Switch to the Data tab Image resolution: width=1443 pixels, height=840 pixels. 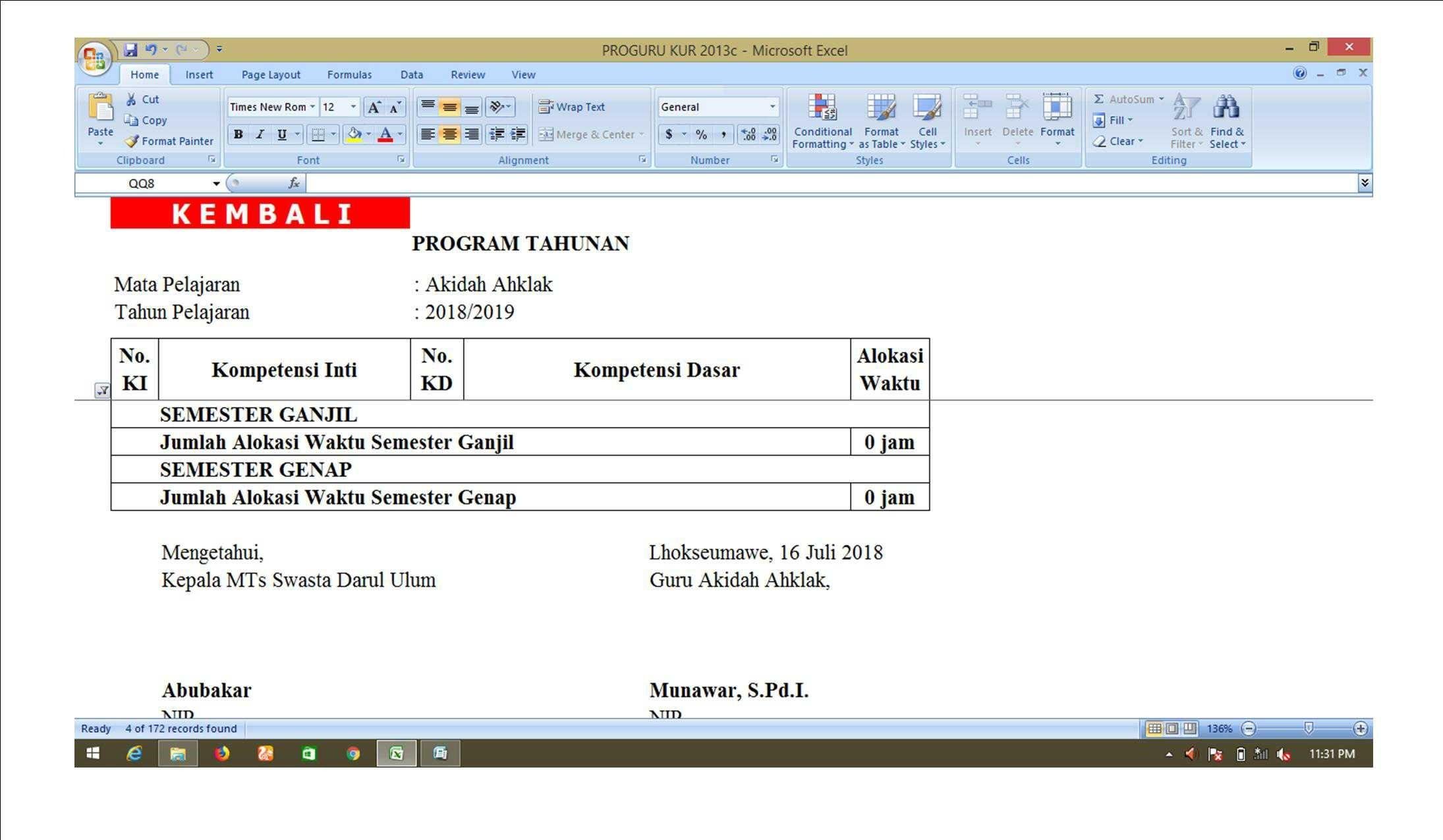pos(412,75)
